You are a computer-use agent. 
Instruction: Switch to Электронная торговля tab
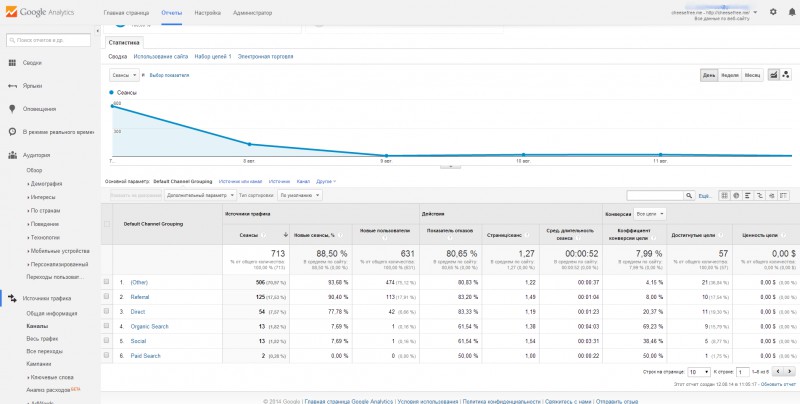[x=265, y=57]
